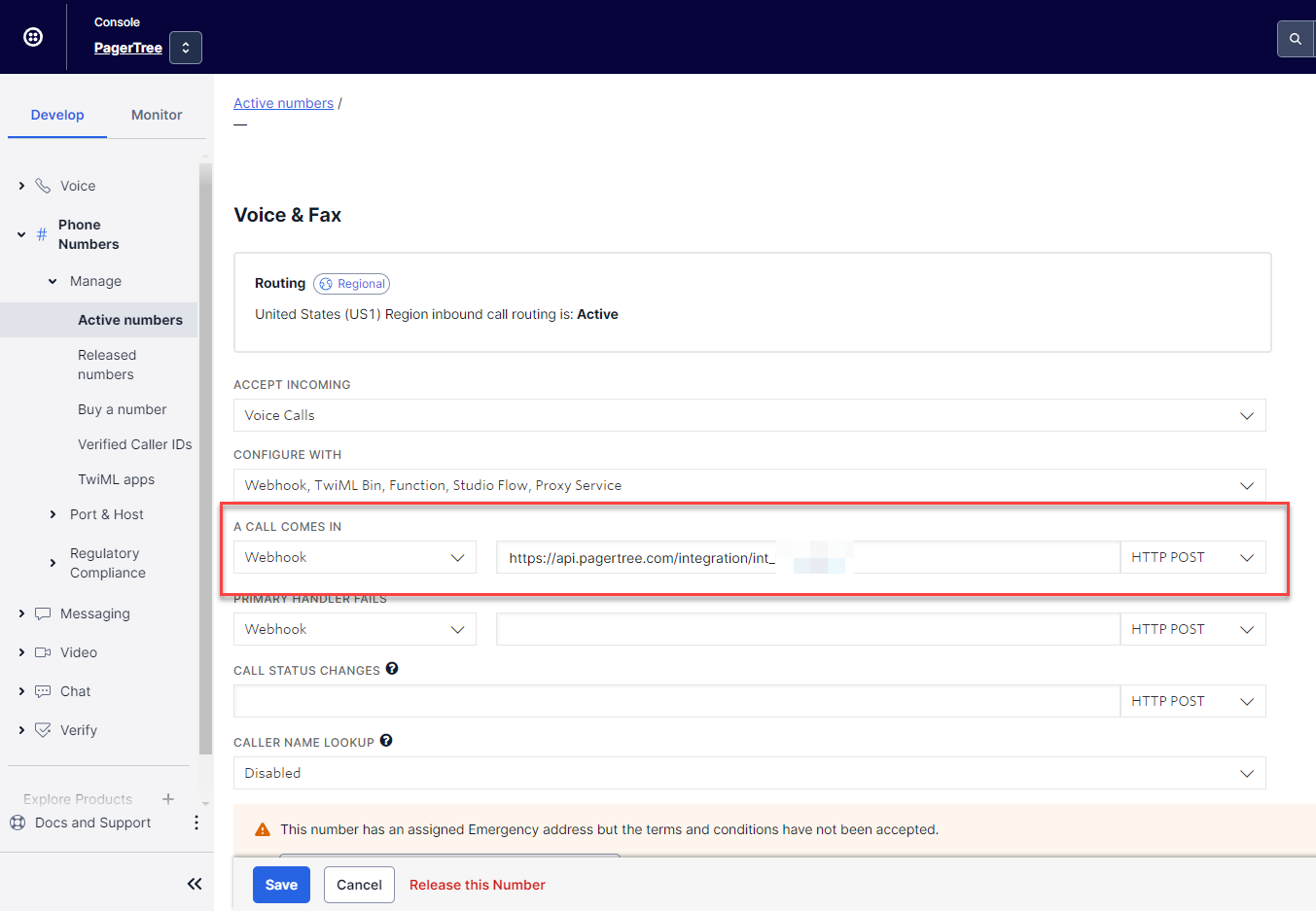Click the Regional routing badge
1316x911 pixels.
pyautogui.click(x=351, y=284)
